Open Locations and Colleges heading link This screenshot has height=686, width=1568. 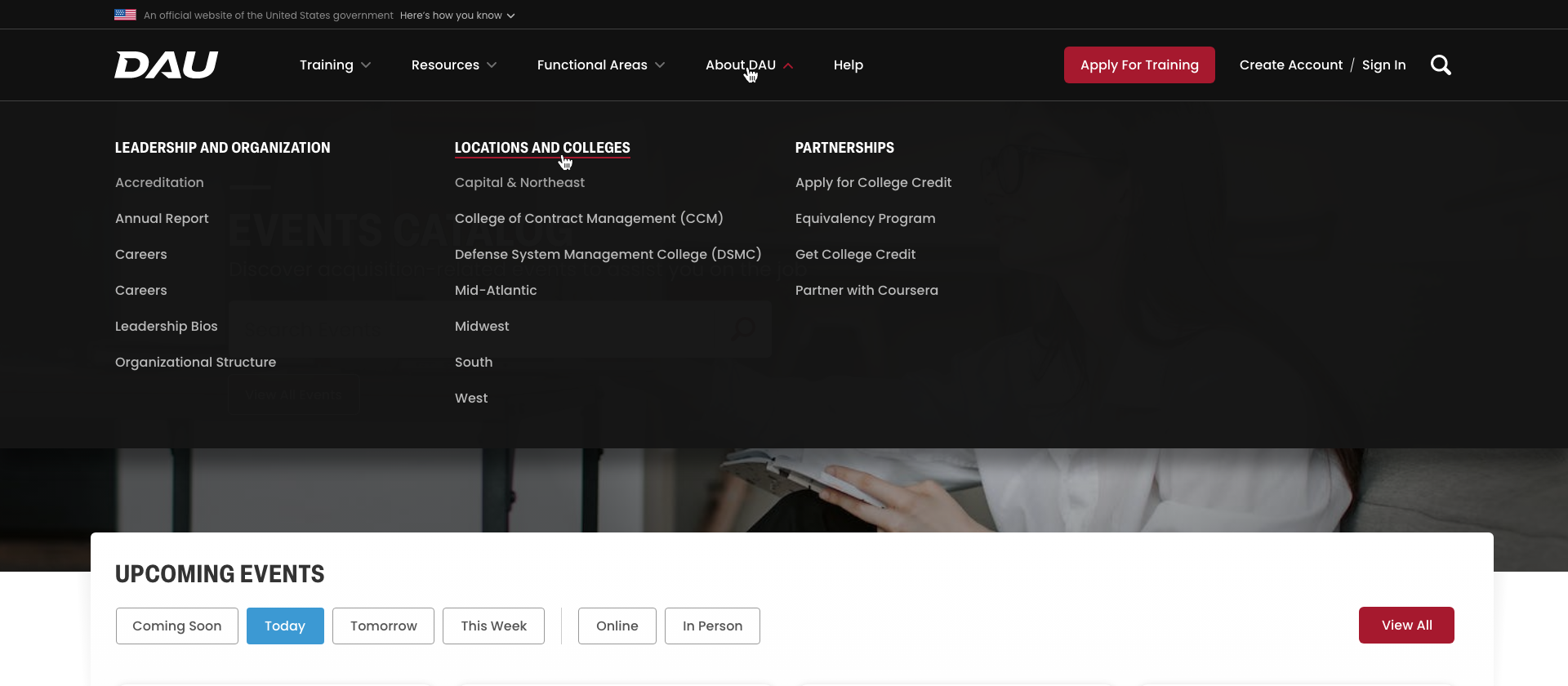pyautogui.click(x=542, y=148)
